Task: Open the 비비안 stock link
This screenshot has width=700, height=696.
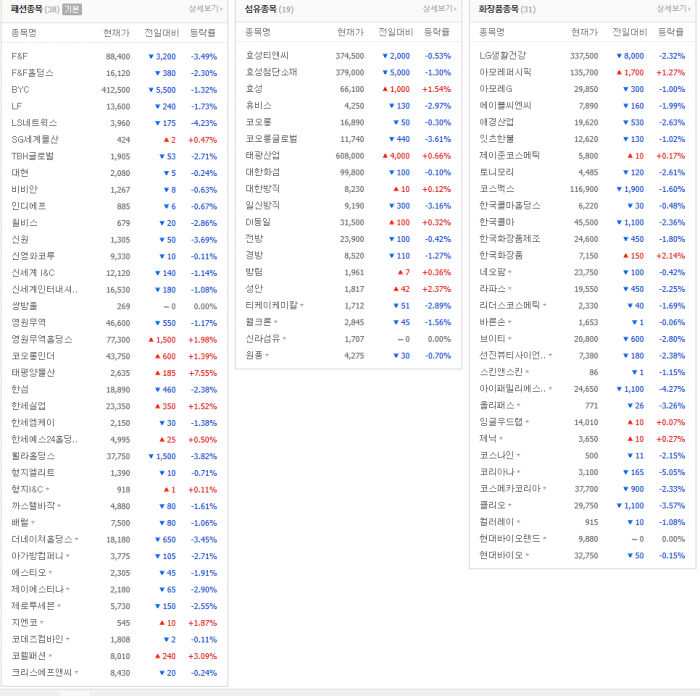Action: (25, 189)
